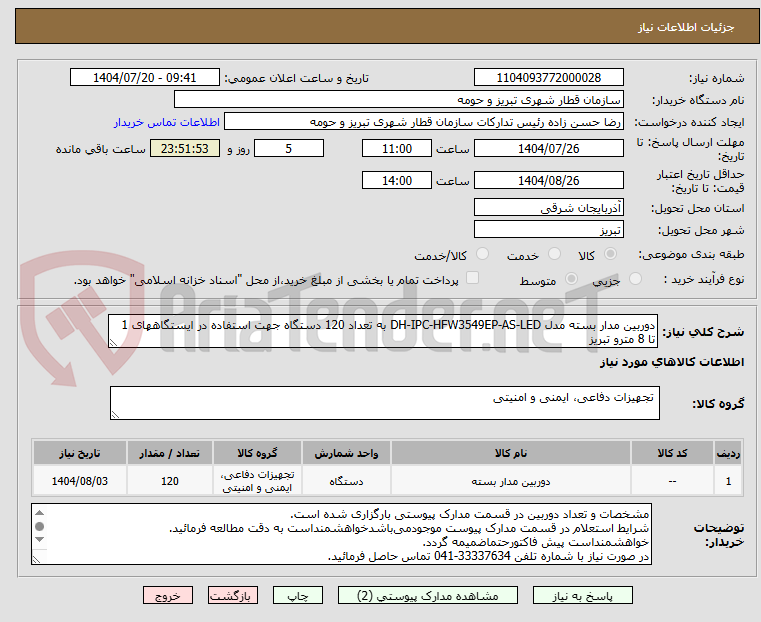Screen dimensions: 761x622
Task: Click the item code cell --
Action: pos(672,481)
